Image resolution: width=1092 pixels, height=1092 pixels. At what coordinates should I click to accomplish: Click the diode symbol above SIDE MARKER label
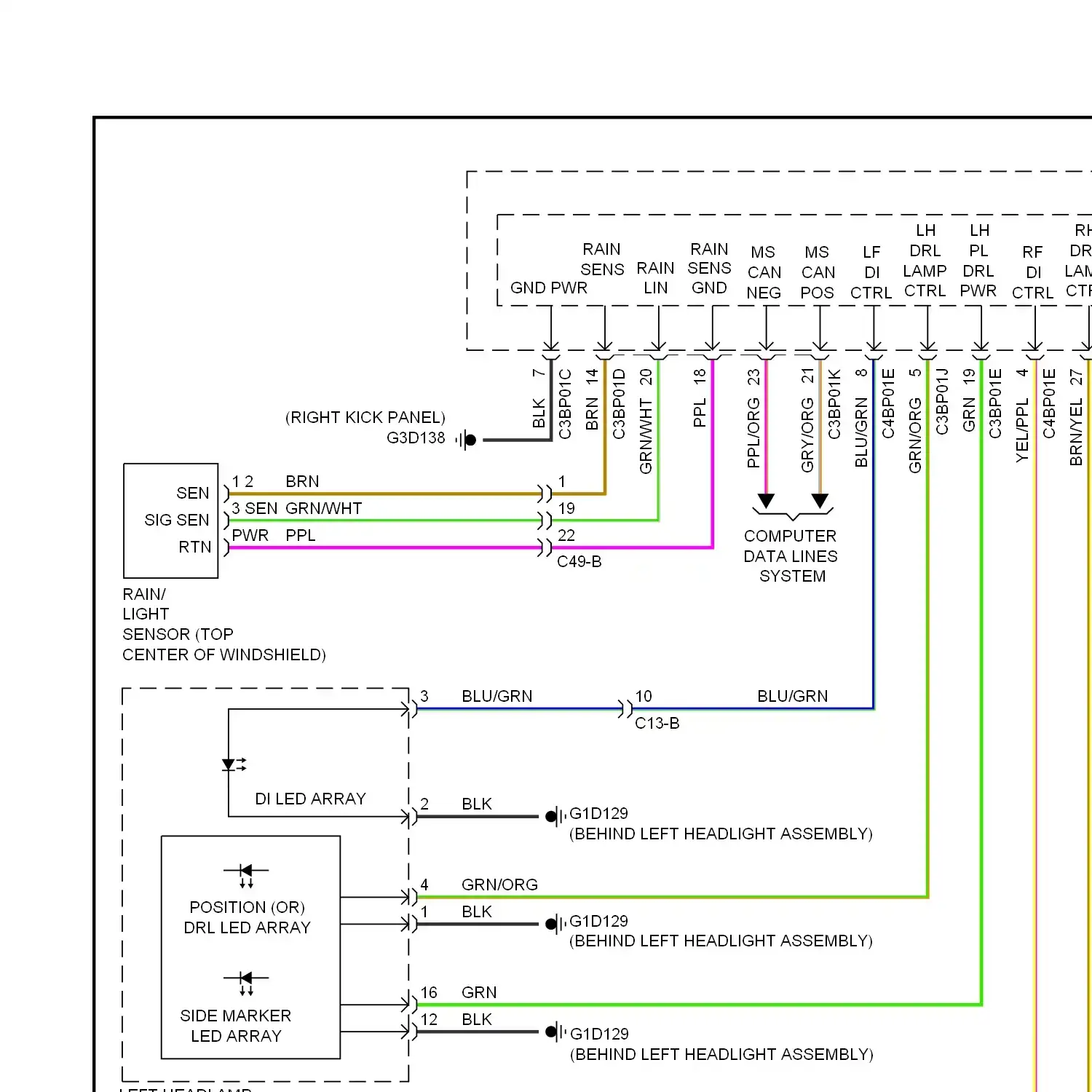tap(246, 984)
